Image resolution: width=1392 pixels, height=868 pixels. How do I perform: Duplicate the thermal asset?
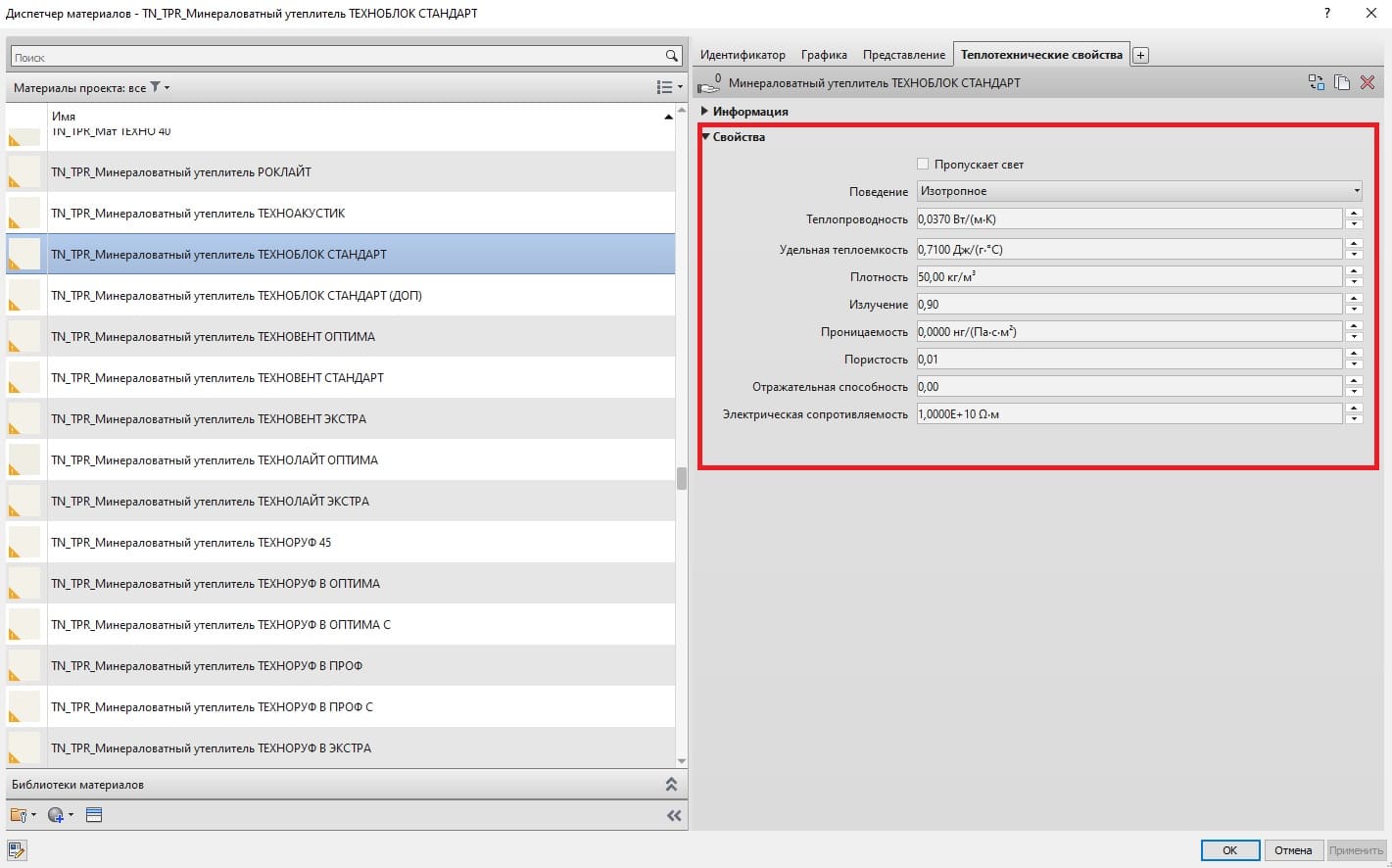point(1342,83)
